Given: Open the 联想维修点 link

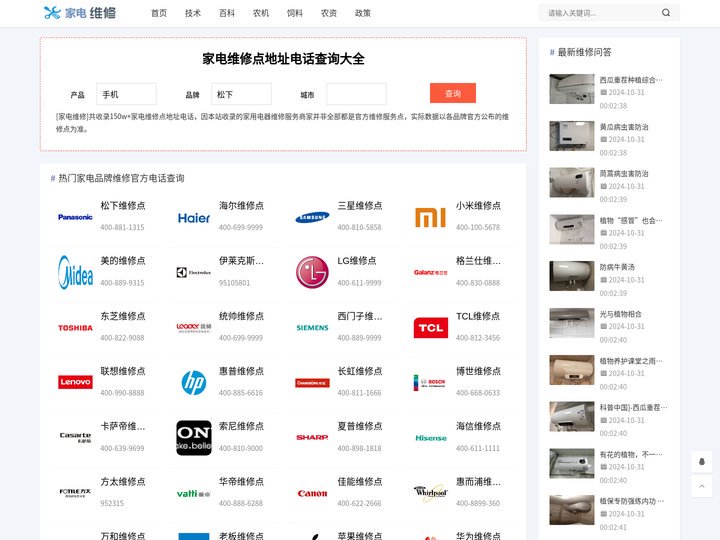Looking at the screenshot, I should (x=123, y=371).
